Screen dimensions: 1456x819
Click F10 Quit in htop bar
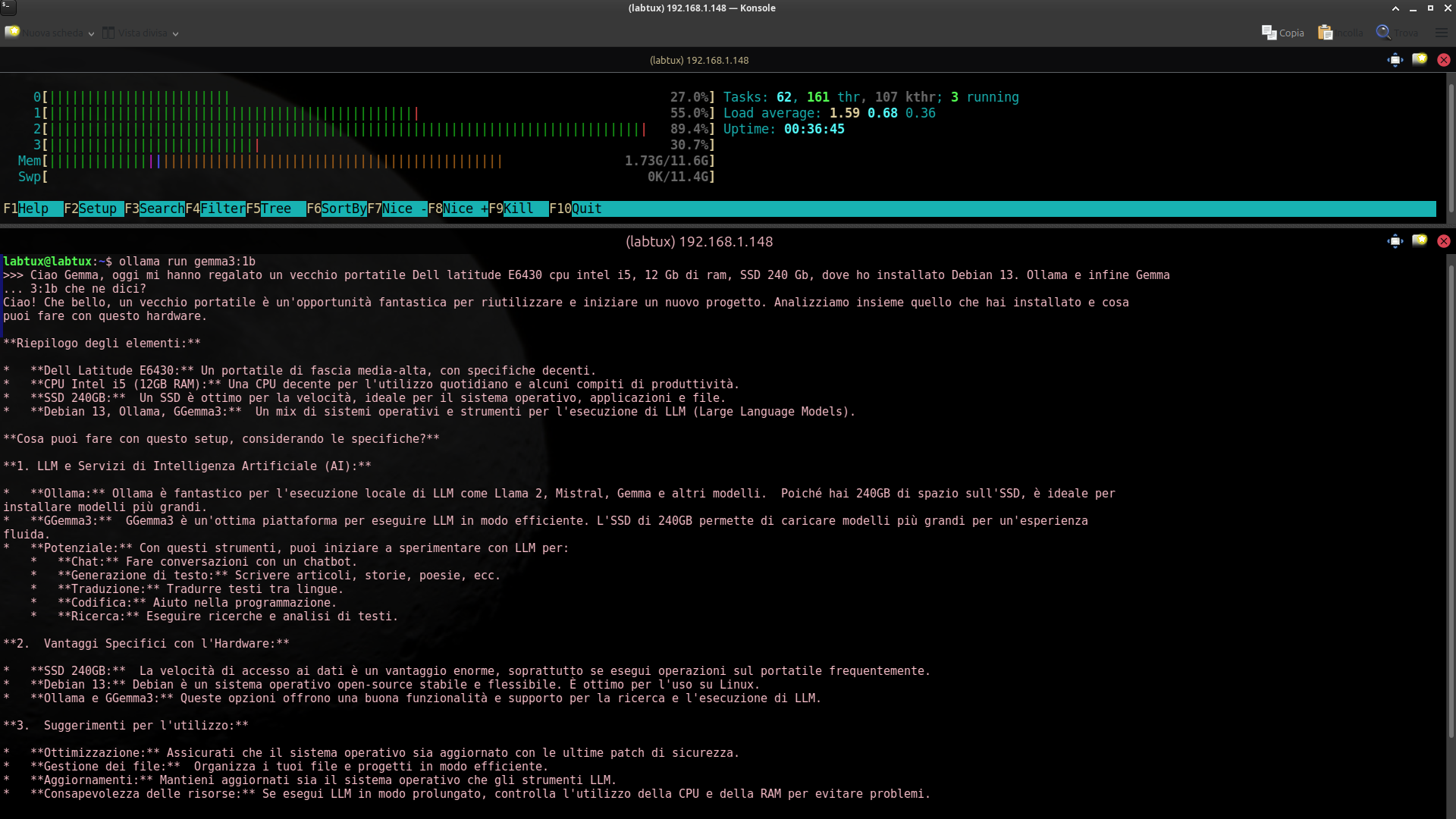585,209
